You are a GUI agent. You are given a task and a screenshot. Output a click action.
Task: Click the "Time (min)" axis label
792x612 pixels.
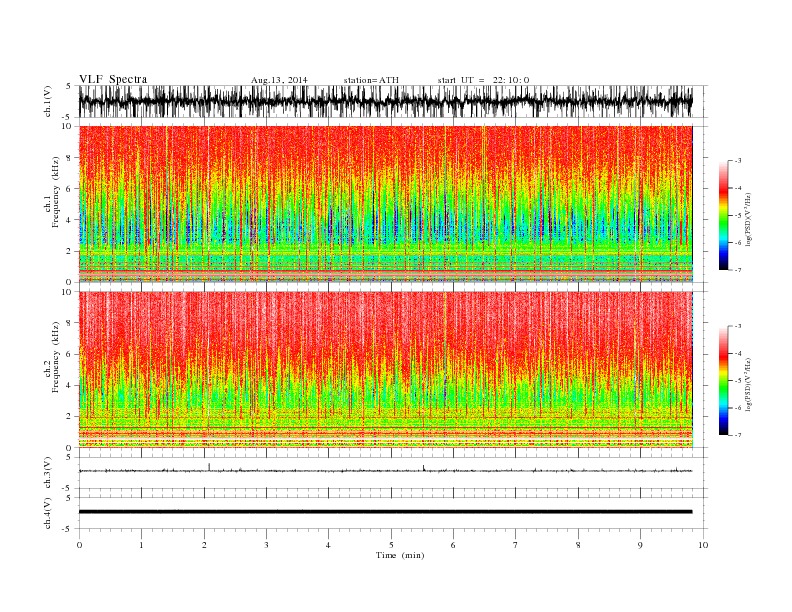(x=400, y=555)
